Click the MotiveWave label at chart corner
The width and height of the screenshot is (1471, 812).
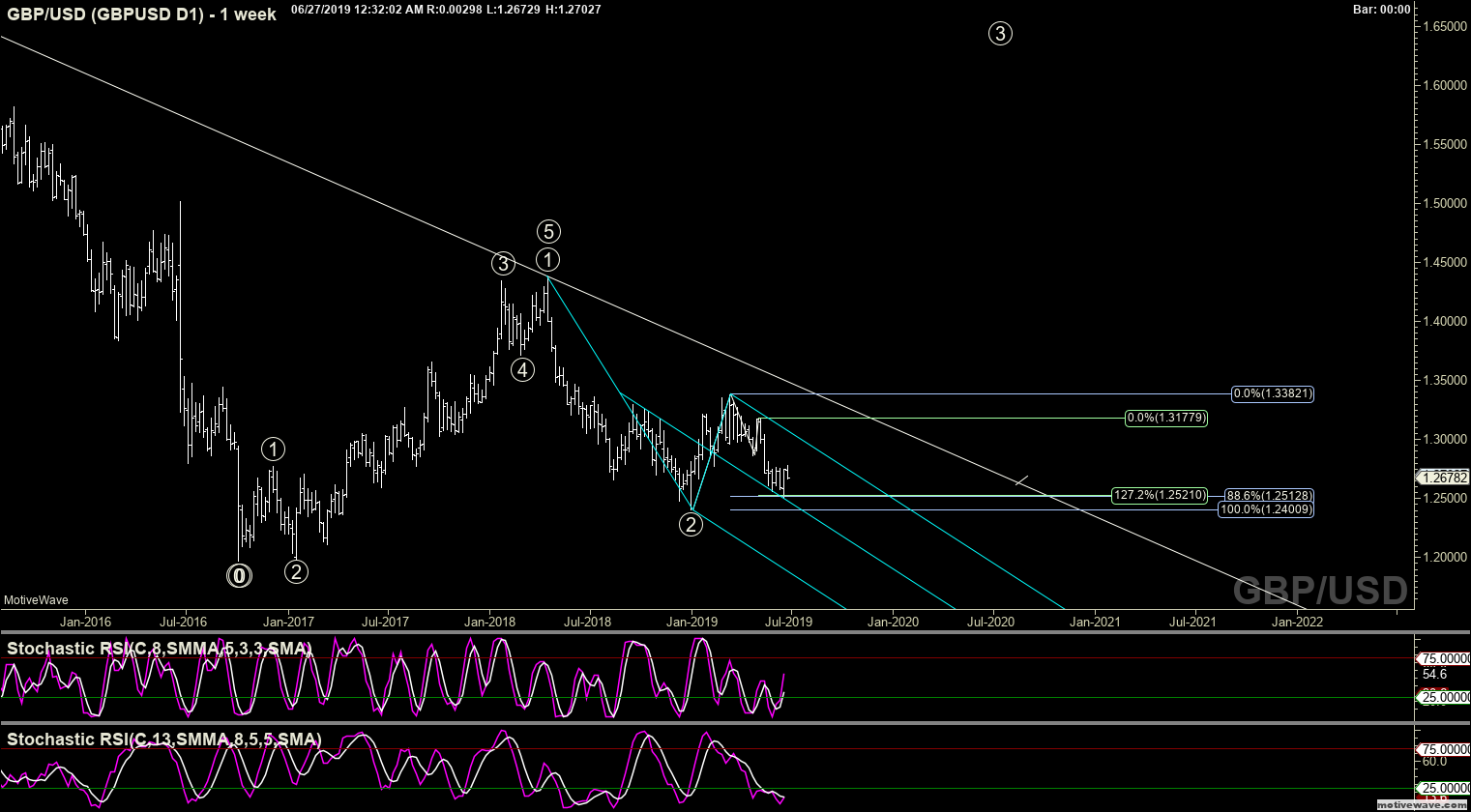point(36,600)
